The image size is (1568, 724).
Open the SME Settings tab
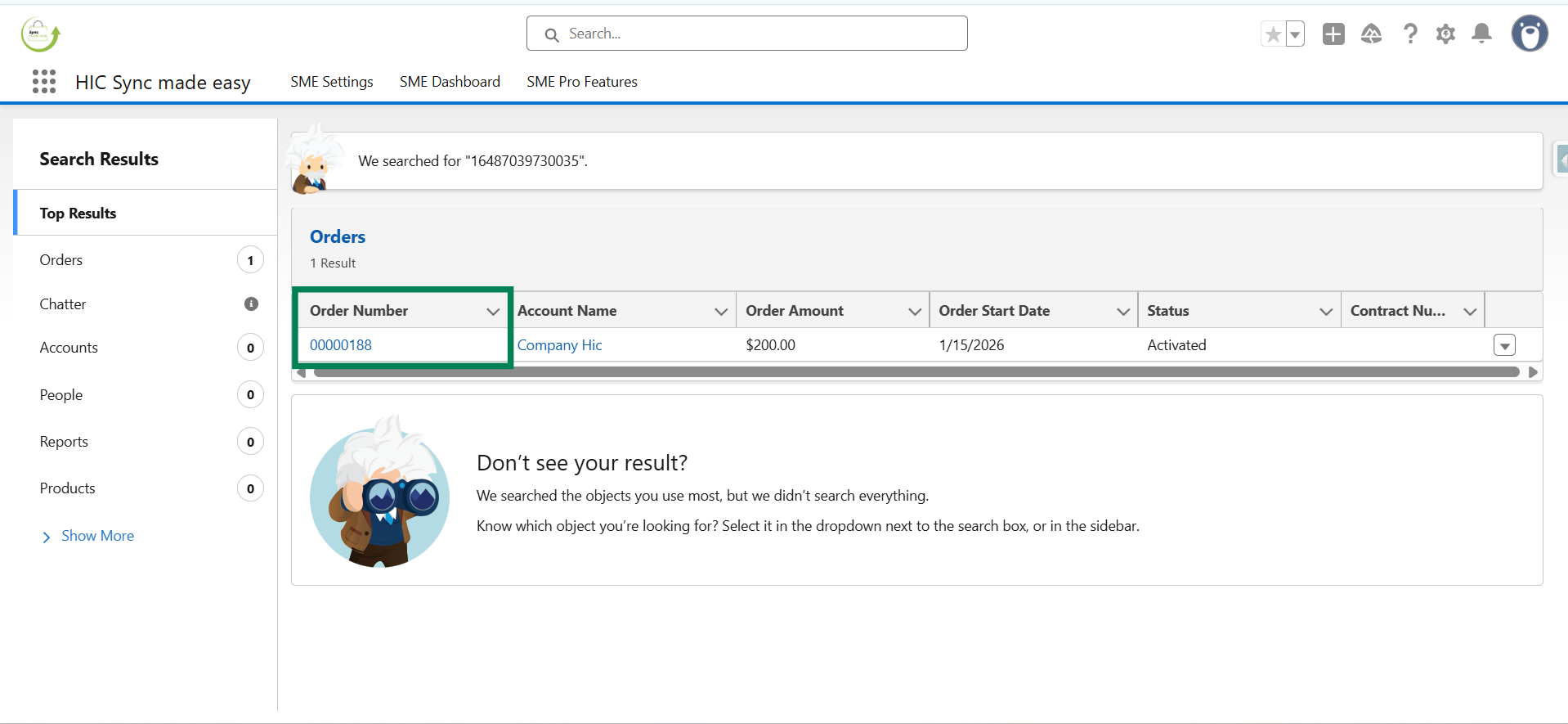tap(332, 82)
